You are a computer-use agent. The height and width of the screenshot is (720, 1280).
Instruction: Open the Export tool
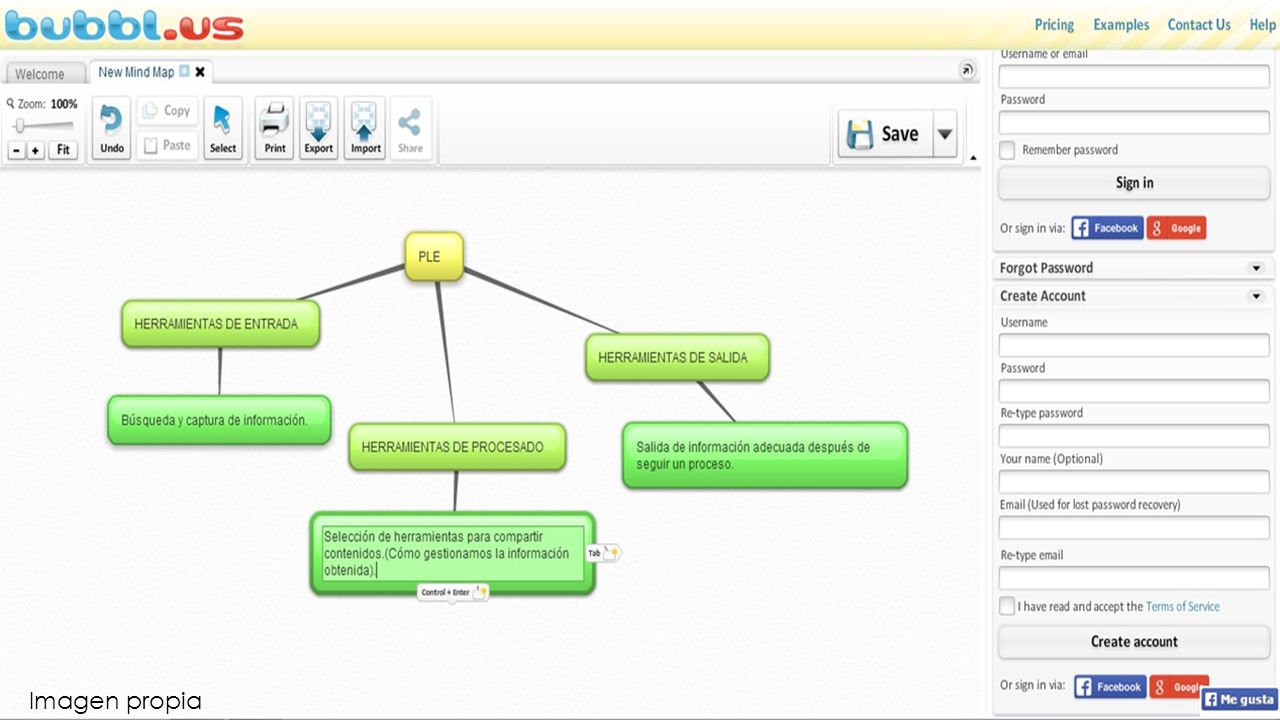[319, 128]
